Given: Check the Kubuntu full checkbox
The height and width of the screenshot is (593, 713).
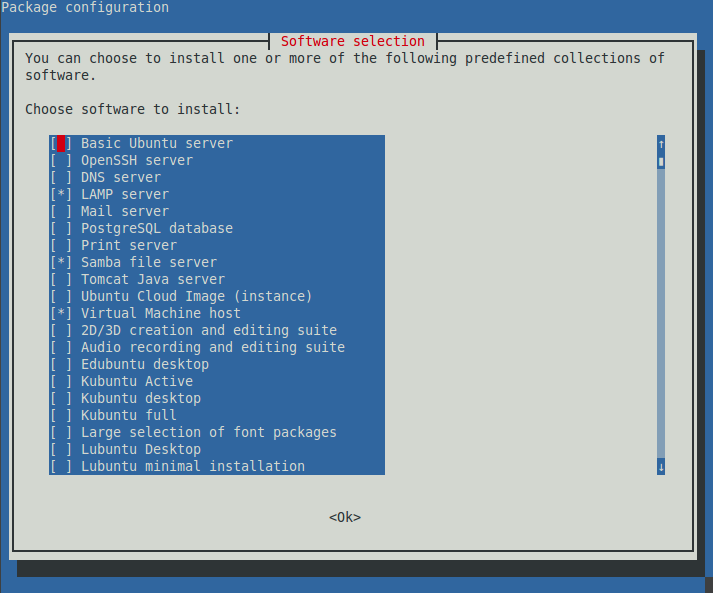Looking at the screenshot, I should [x=61, y=415].
